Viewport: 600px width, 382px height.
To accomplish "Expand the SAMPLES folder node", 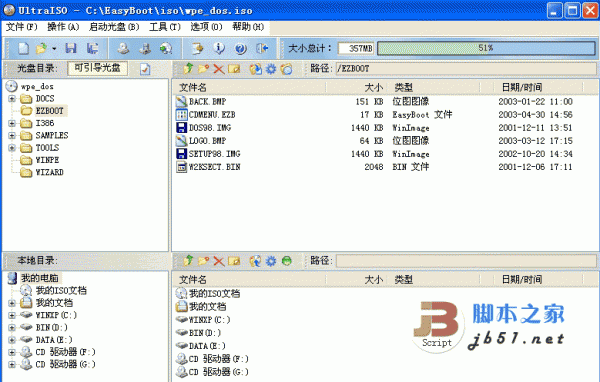I will point(12,135).
